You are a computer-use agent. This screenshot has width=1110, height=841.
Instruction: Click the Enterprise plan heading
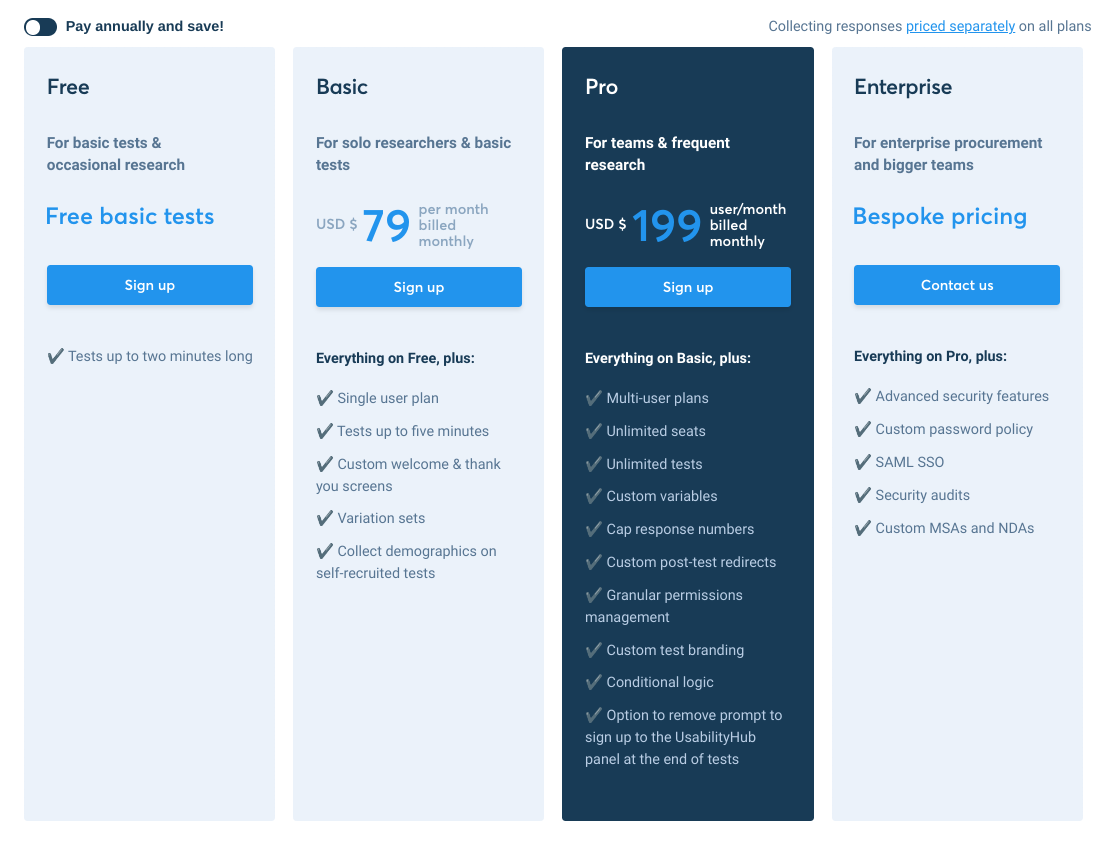pyautogui.click(x=903, y=87)
